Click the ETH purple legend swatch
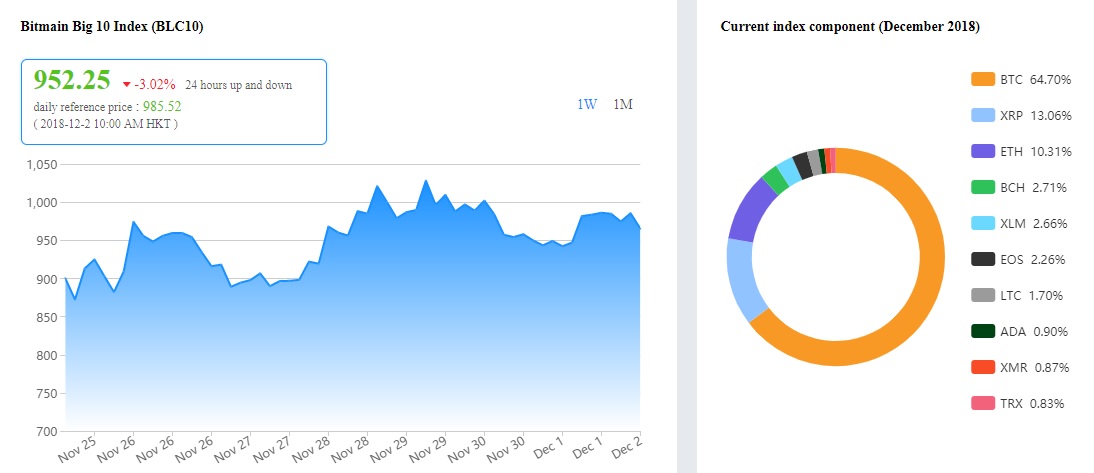This screenshot has height=473, width=1094. click(x=982, y=151)
